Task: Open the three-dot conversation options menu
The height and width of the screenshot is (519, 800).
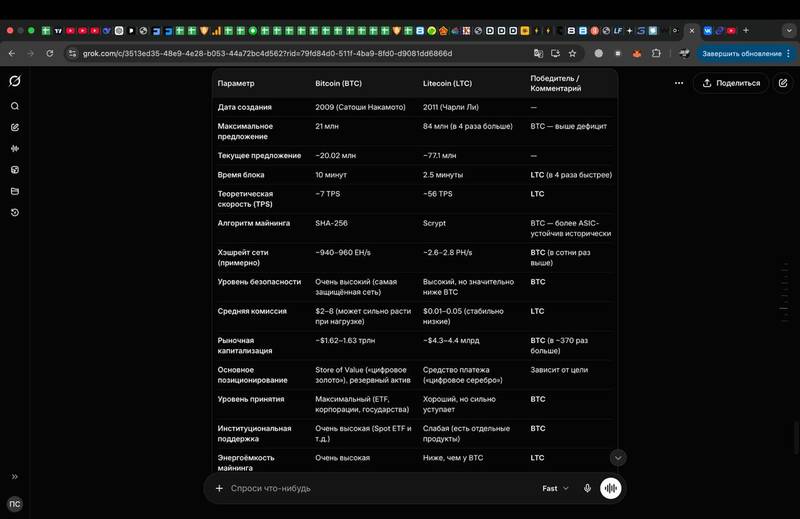Action: tap(679, 83)
